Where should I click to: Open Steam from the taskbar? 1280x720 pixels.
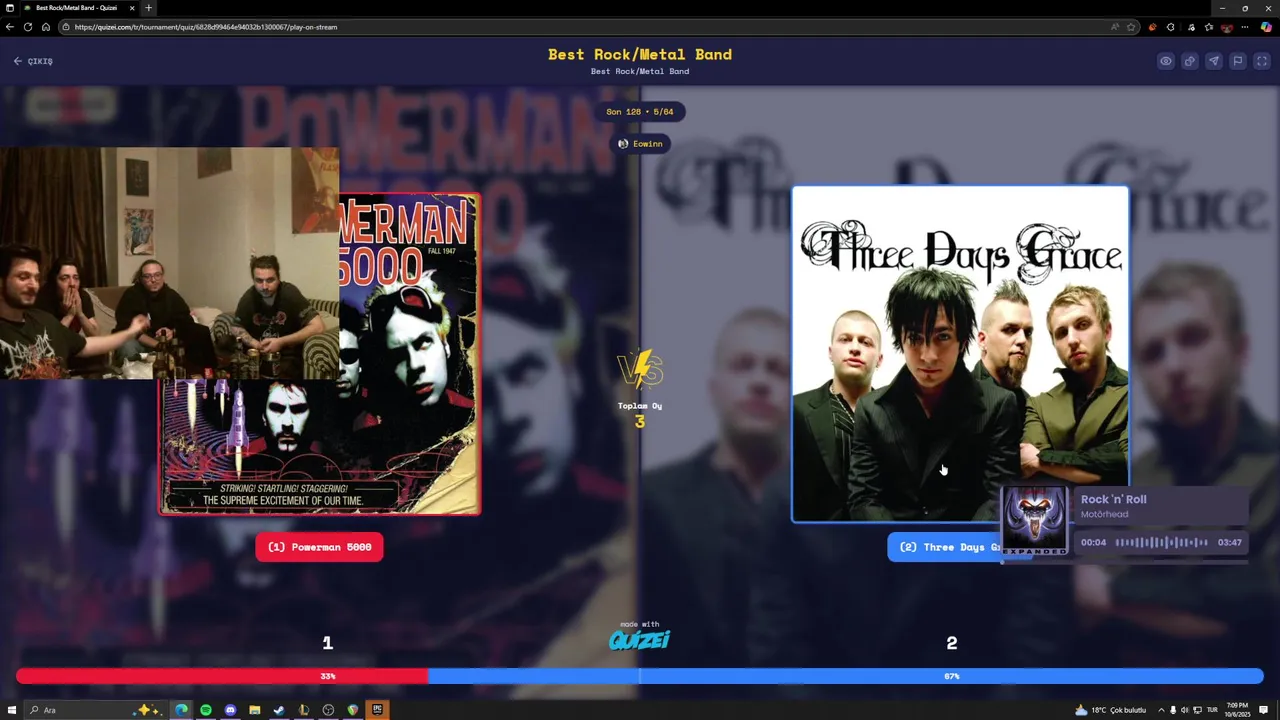tap(279, 710)
